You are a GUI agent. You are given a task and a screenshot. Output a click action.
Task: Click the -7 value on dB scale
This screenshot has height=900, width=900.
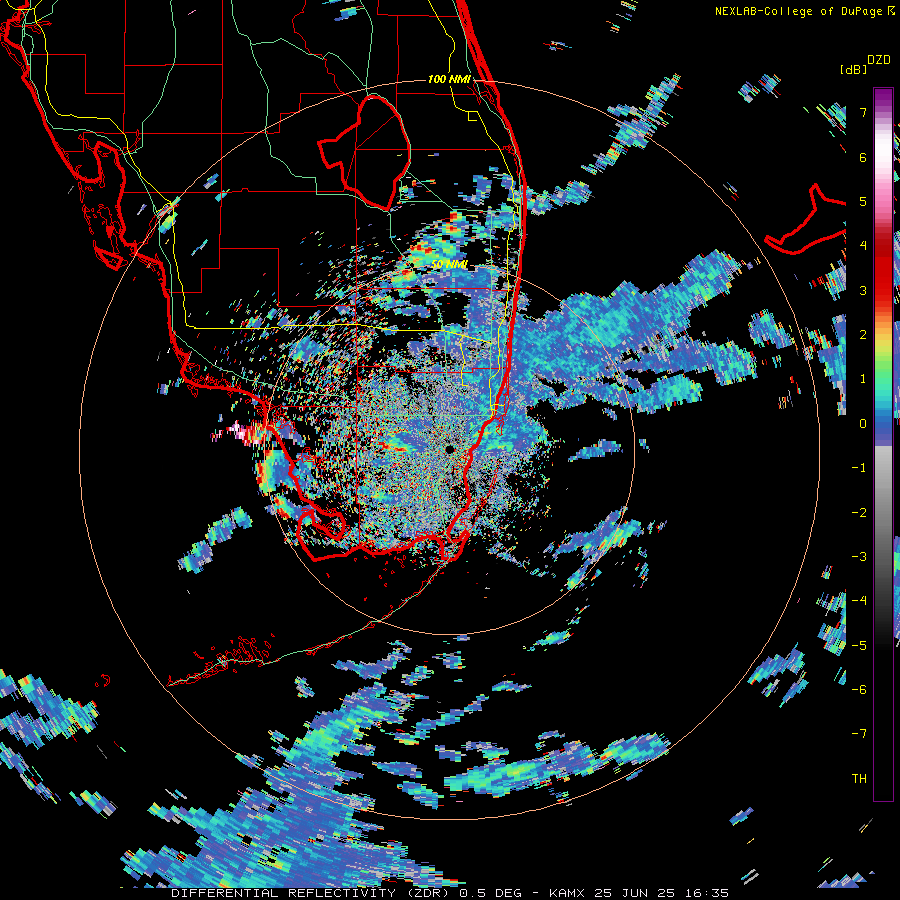[x=859, y=733]
